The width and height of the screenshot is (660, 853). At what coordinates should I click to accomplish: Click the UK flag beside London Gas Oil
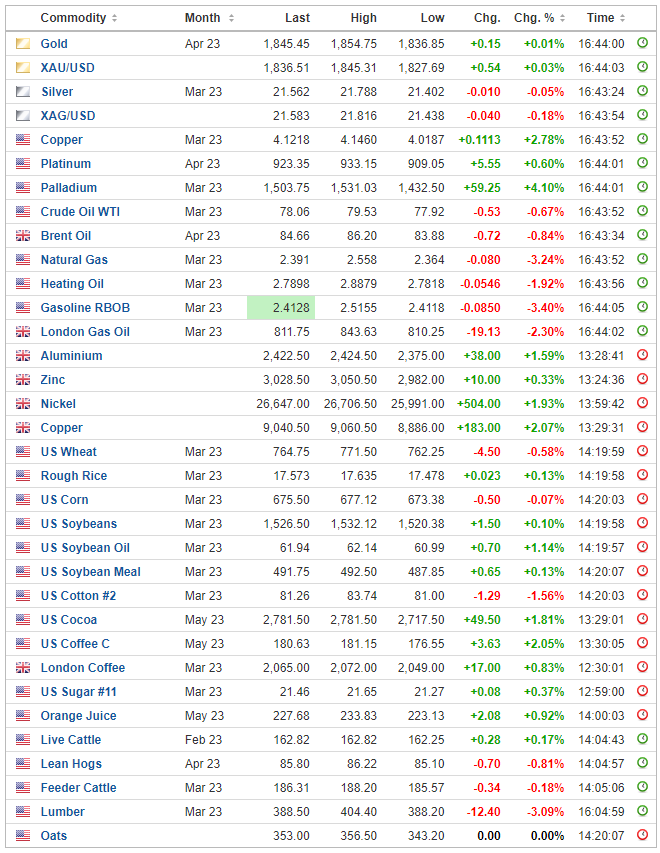(x=23, y=331)
